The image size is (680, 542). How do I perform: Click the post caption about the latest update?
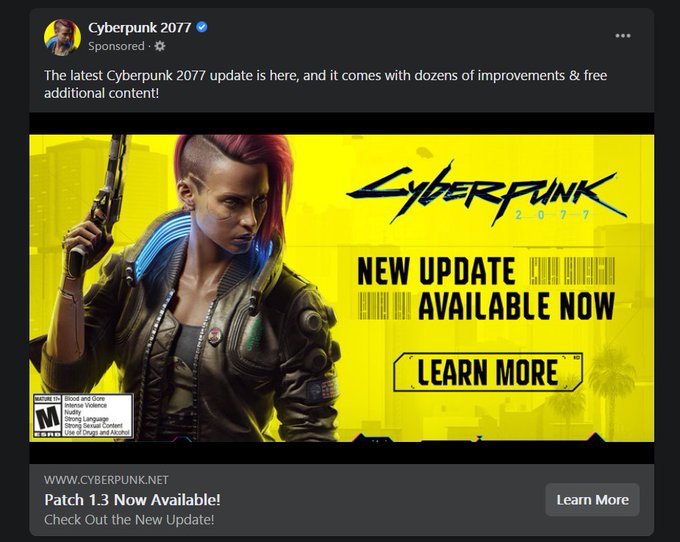tap(325, 84)
